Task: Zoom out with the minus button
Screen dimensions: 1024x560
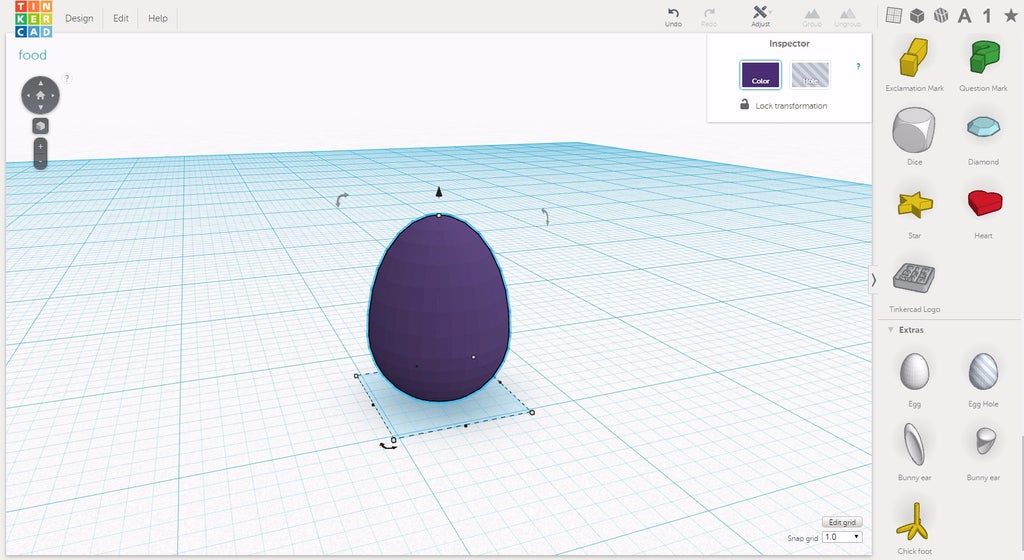Action: coord(40,162)
